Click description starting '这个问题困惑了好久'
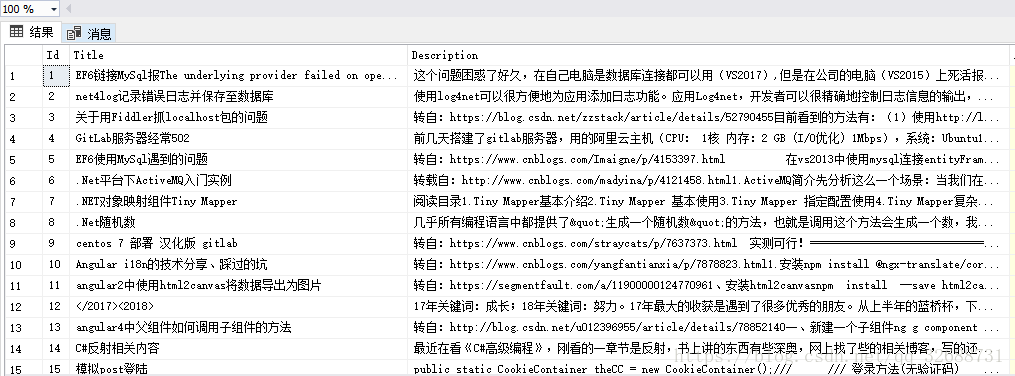Screen dimensions: 1015x376 point(707,75)
